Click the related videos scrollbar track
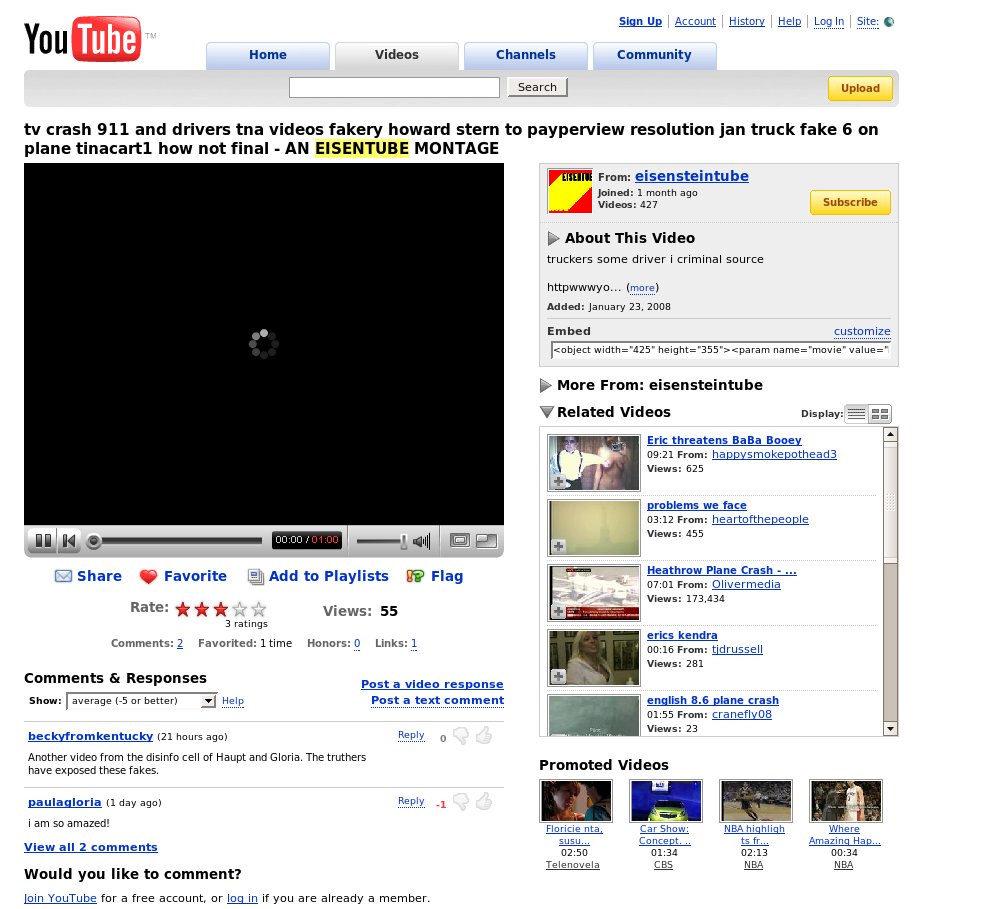This screenshot has height=909, width=1008. pyautogui.click(x=890, y=643)
